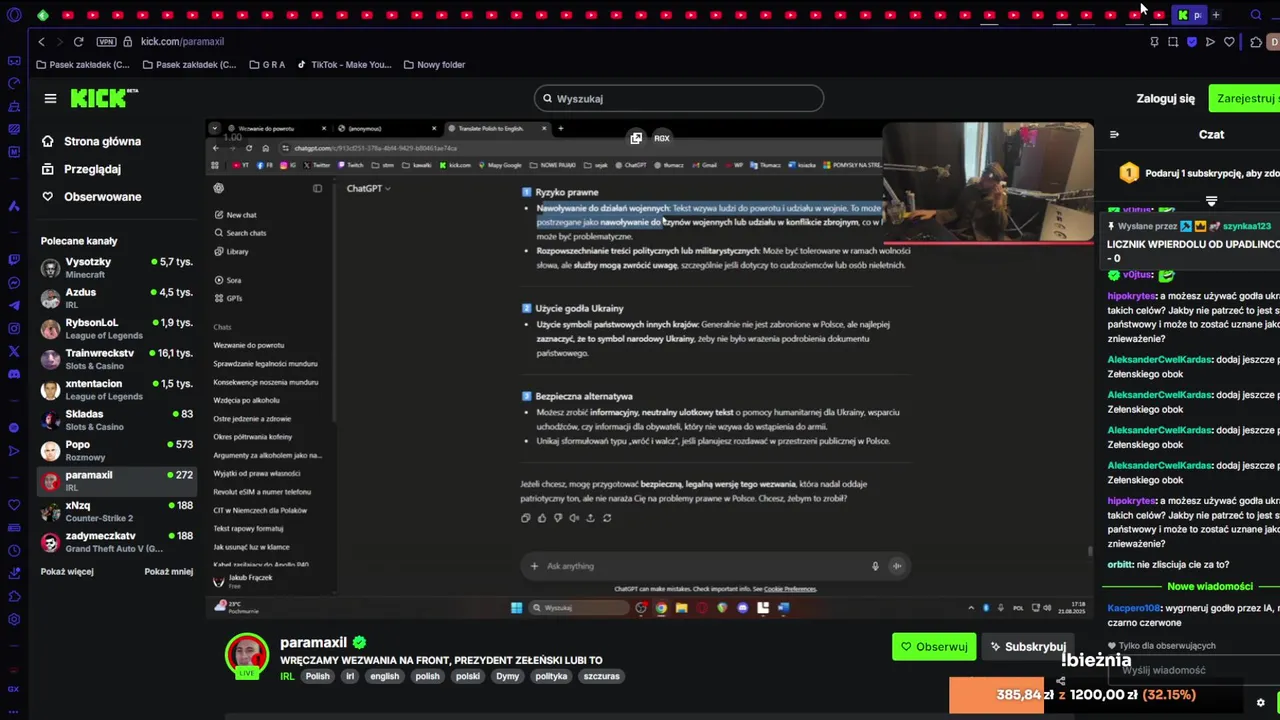The width and height of the screenshot is (1280, 720).
Task: Click the KICK logo
Action: tap(104, 98)
